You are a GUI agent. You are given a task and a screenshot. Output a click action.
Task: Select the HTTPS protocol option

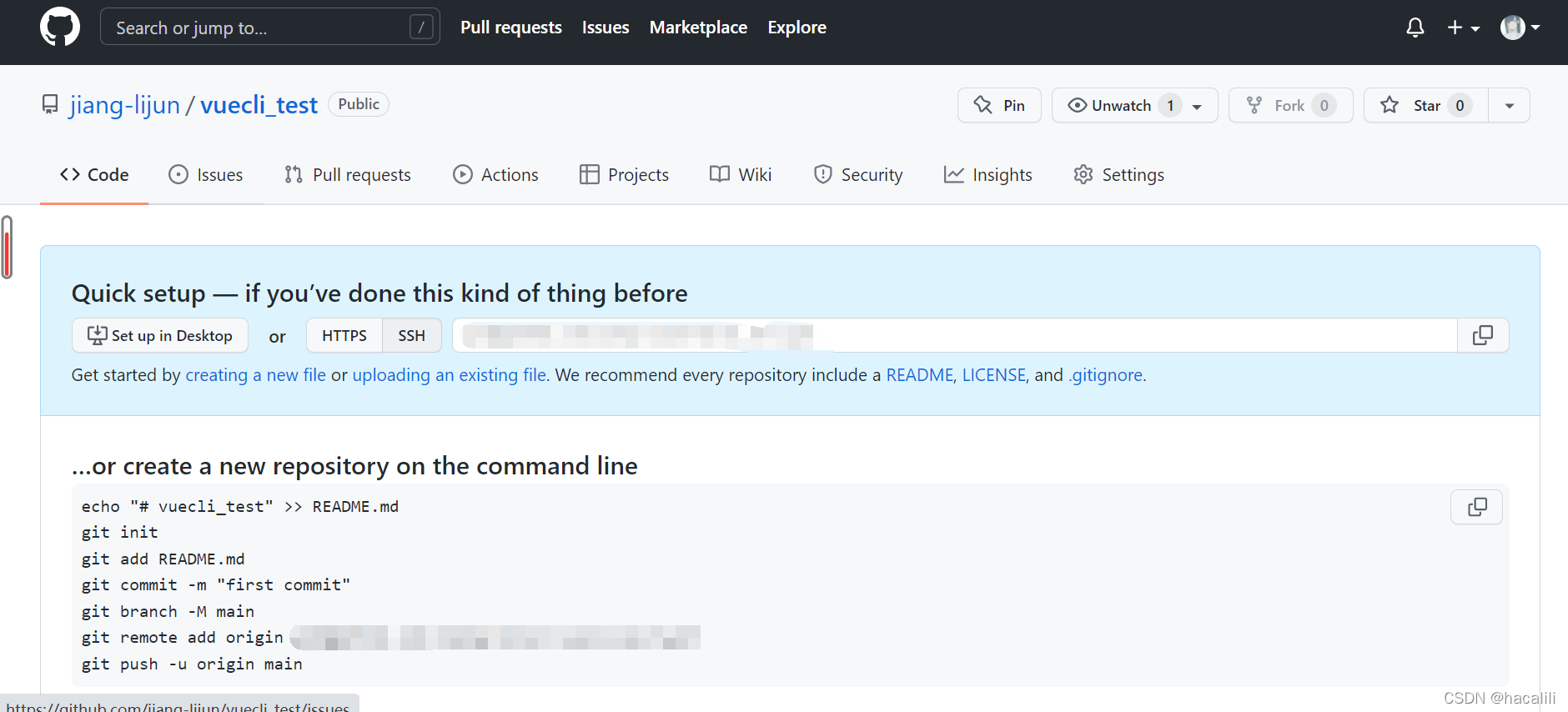(344, 335)
